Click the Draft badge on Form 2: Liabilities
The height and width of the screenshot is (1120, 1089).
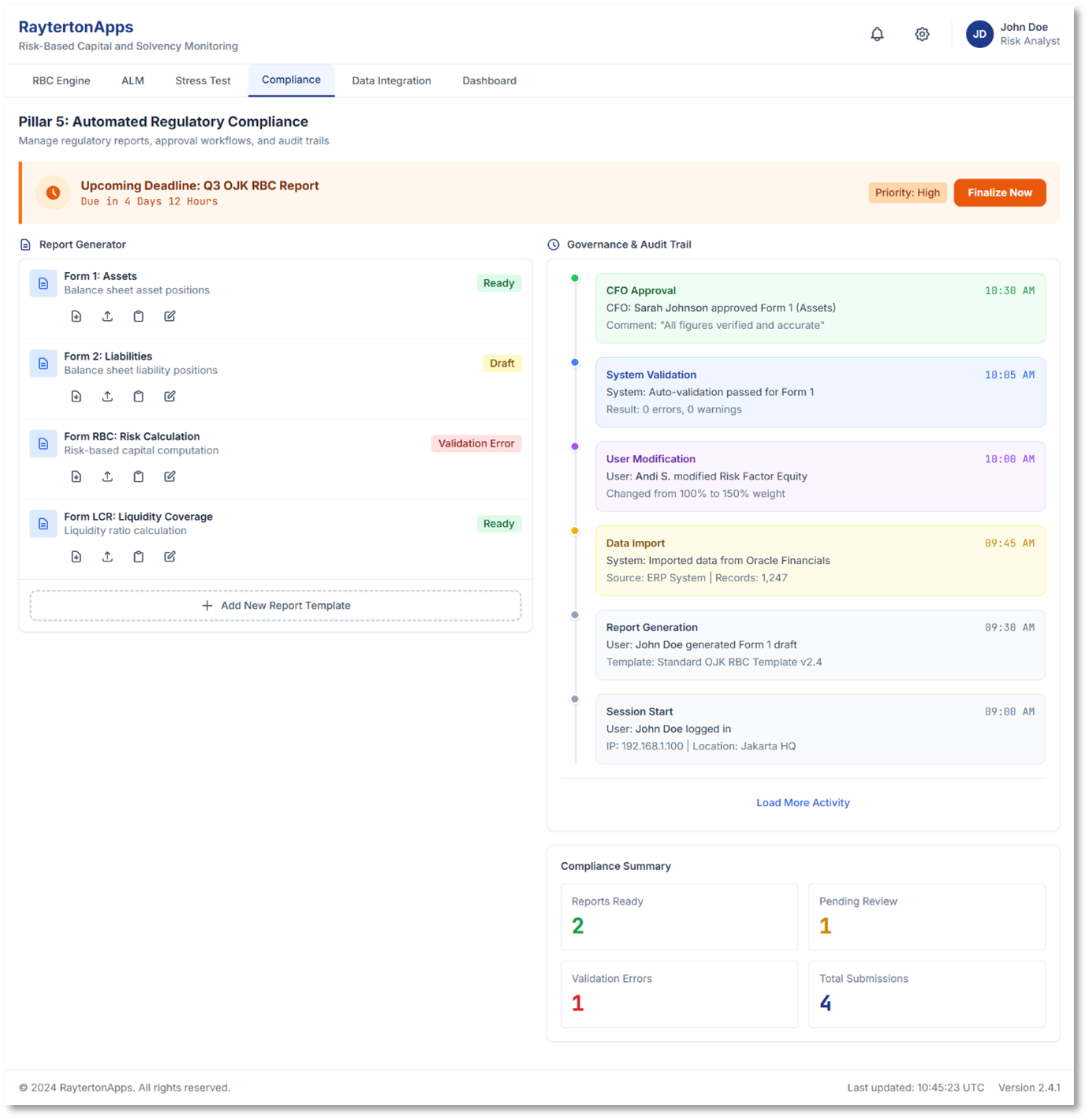(x=502, y=363)
